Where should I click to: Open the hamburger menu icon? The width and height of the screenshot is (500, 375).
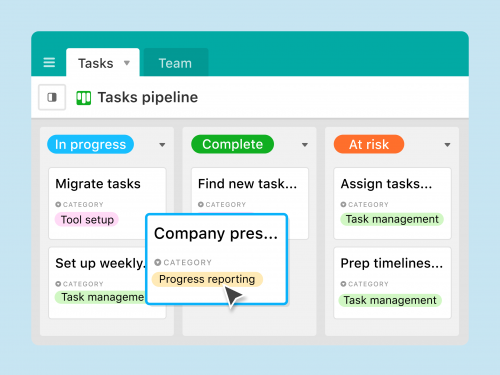(x=49, y=62)
